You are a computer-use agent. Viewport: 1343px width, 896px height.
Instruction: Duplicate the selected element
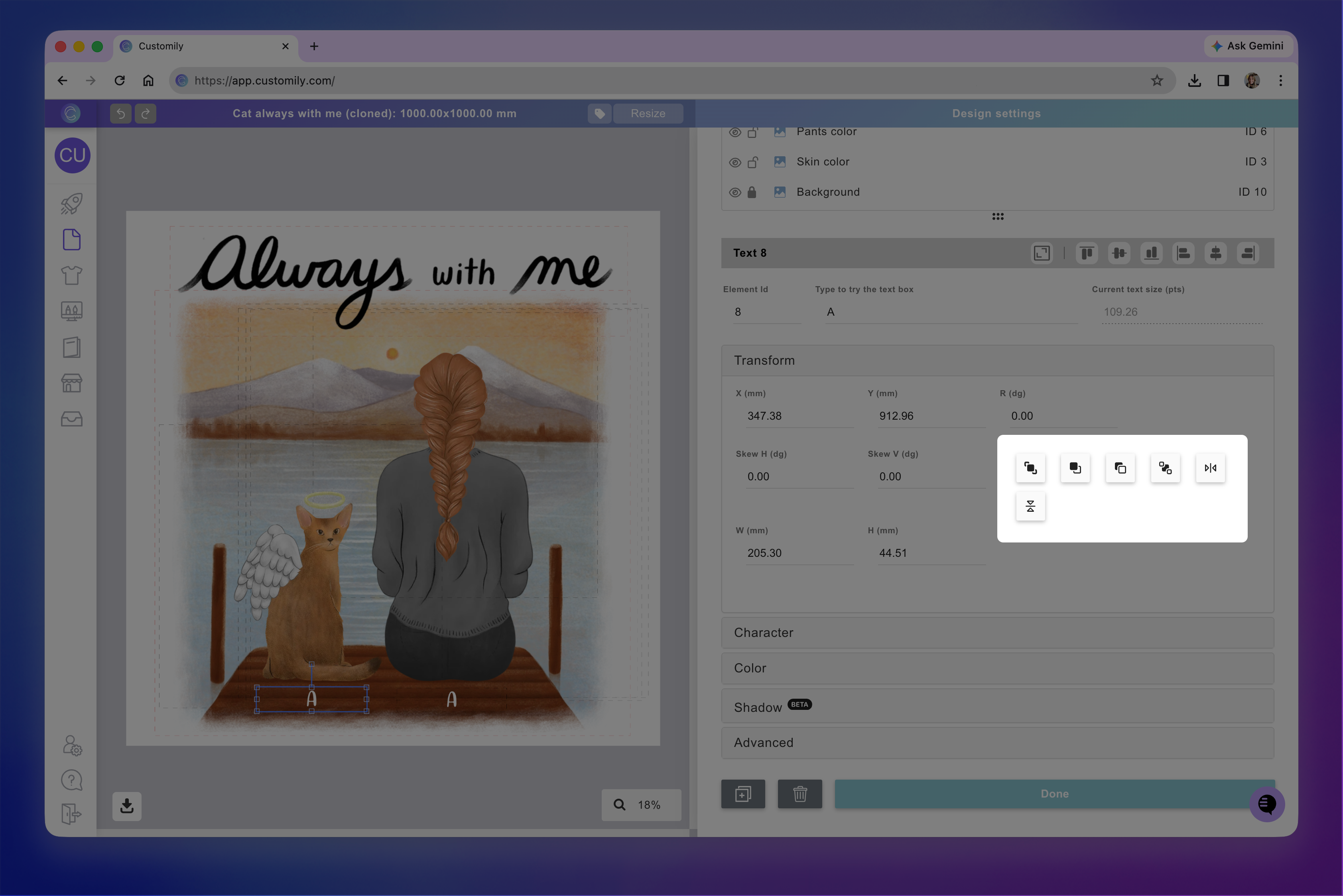click(743, 794)
